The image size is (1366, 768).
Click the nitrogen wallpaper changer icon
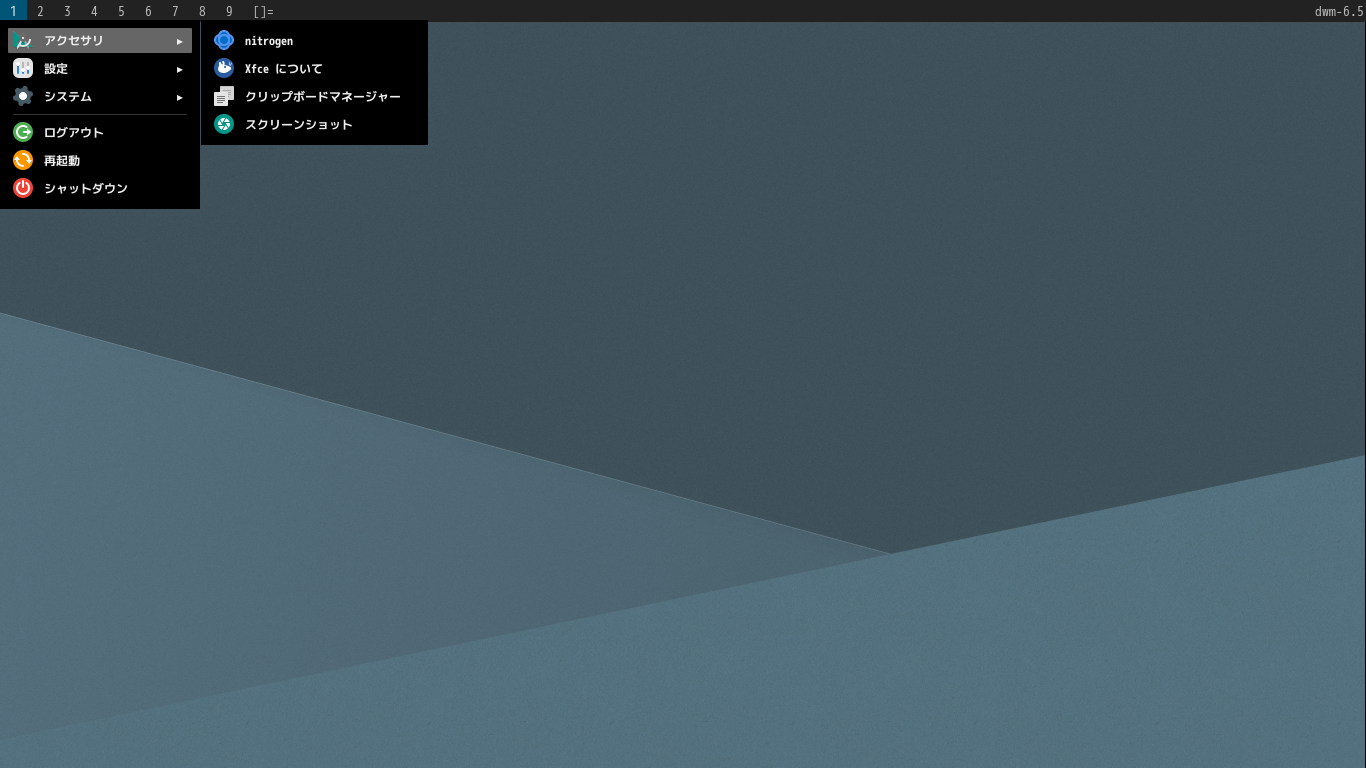223,40
